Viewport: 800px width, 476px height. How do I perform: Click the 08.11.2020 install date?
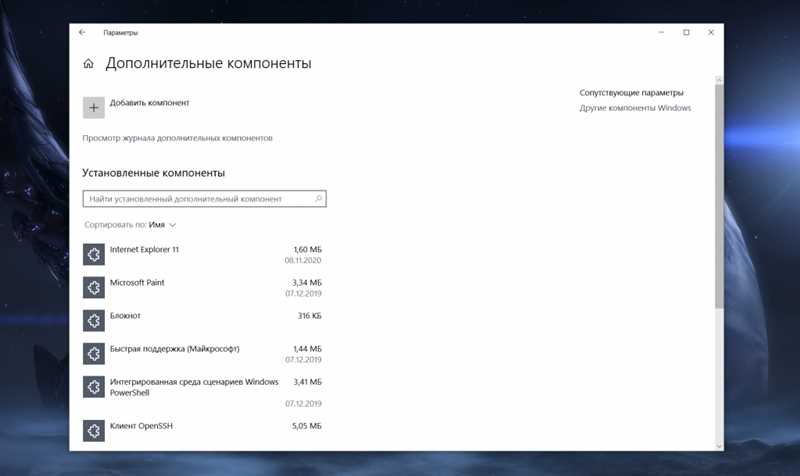[x=303, y=260]
